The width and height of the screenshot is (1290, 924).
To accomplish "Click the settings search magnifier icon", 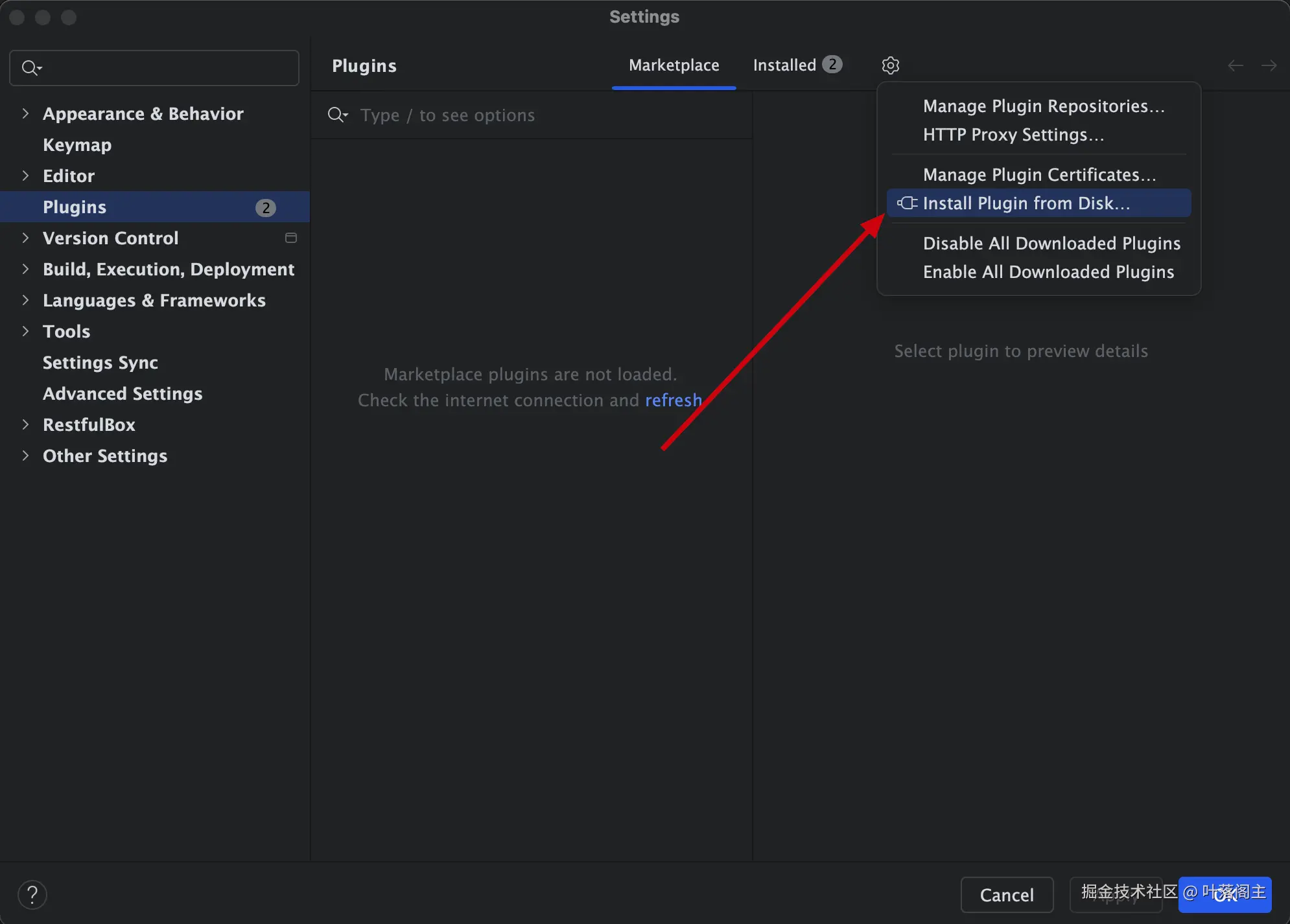I will pyautogui.click(x=30, y=67).
